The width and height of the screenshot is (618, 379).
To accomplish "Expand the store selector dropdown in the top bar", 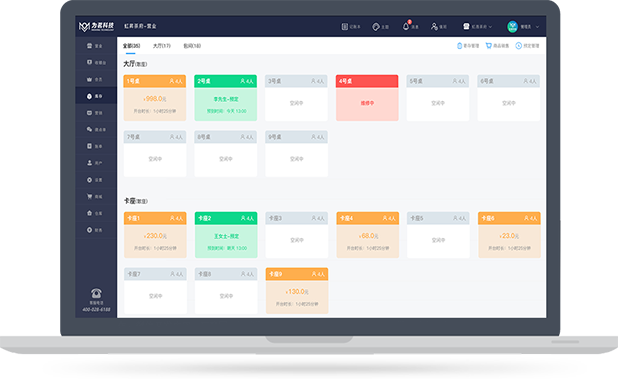I will click(x=478, y=26).
